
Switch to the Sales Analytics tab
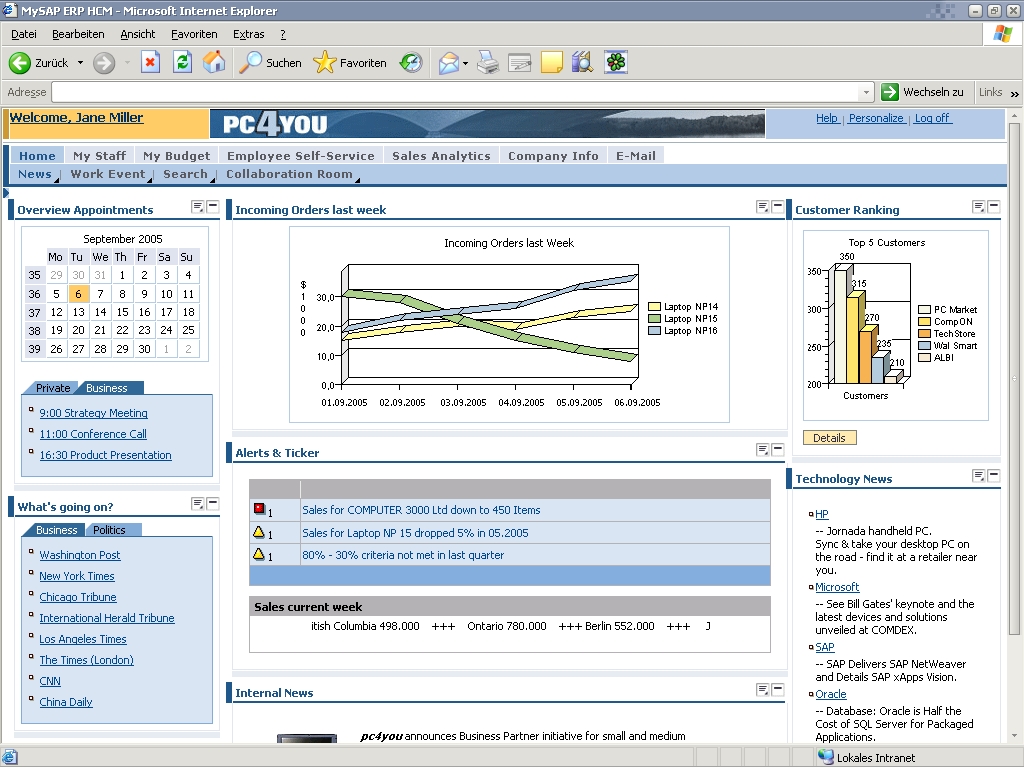tap(441, 155)
